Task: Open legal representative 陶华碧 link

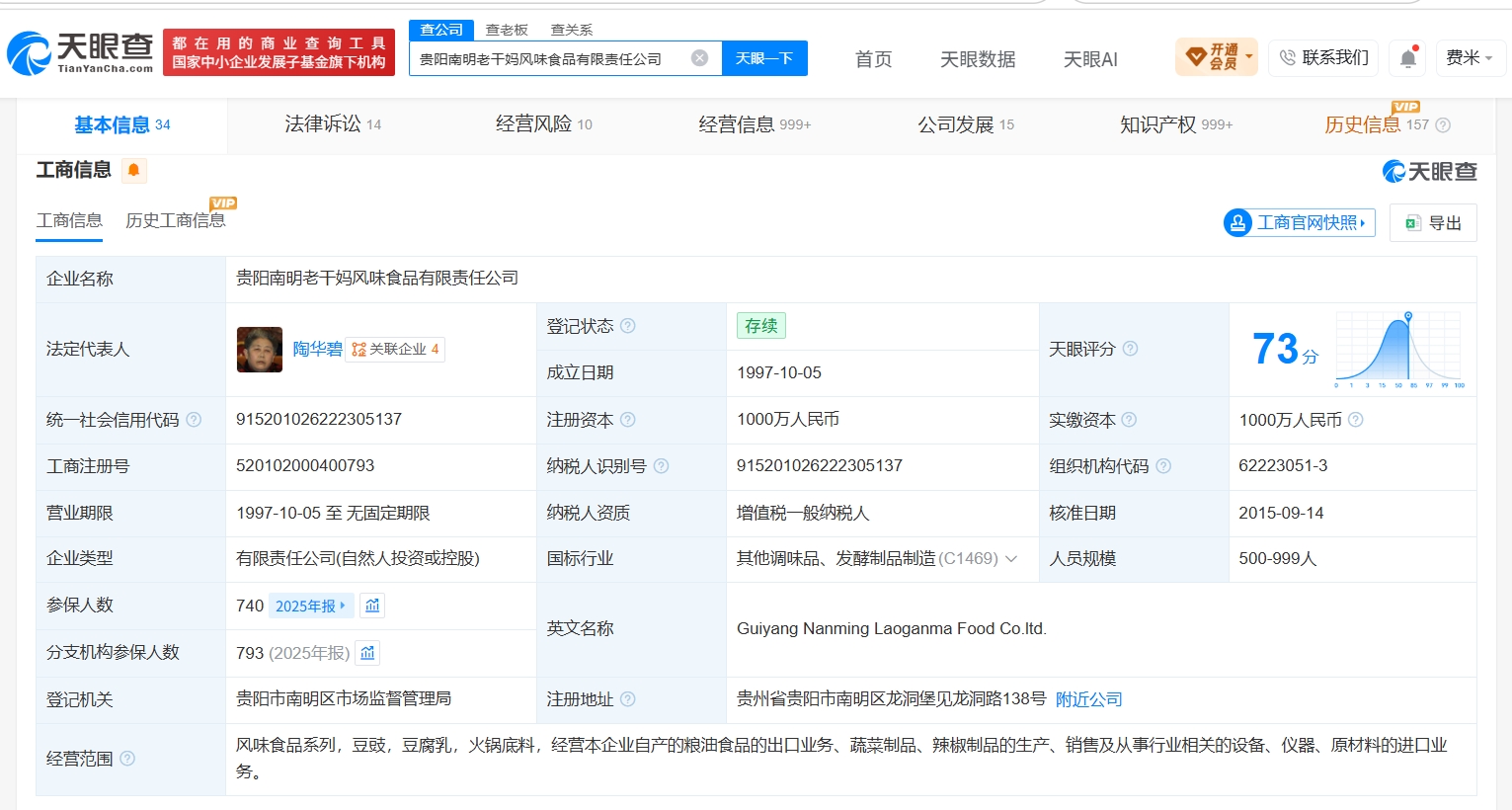Action: click(x=317, y=349)
